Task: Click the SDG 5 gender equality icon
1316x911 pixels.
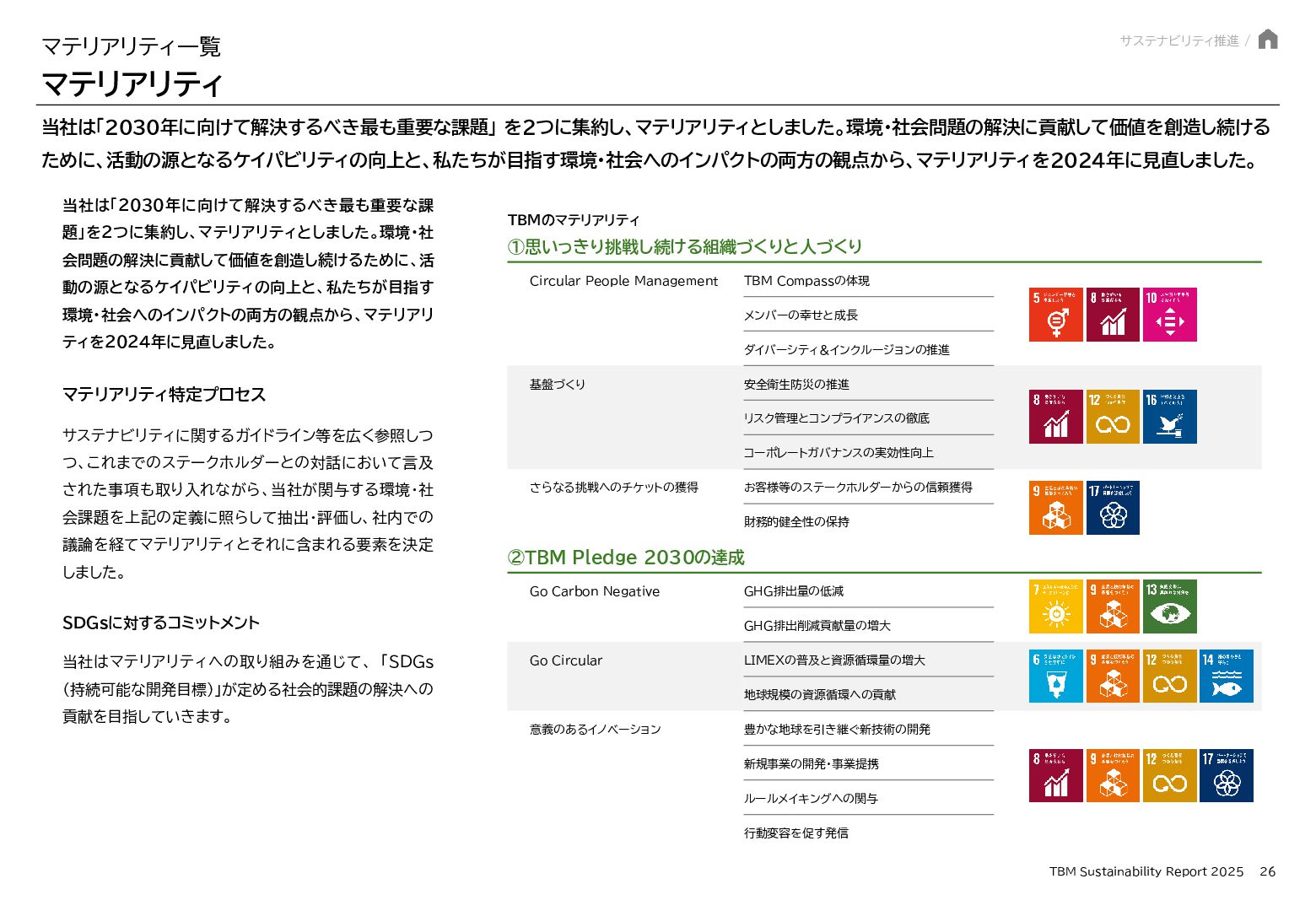Action: [1055, 315]
